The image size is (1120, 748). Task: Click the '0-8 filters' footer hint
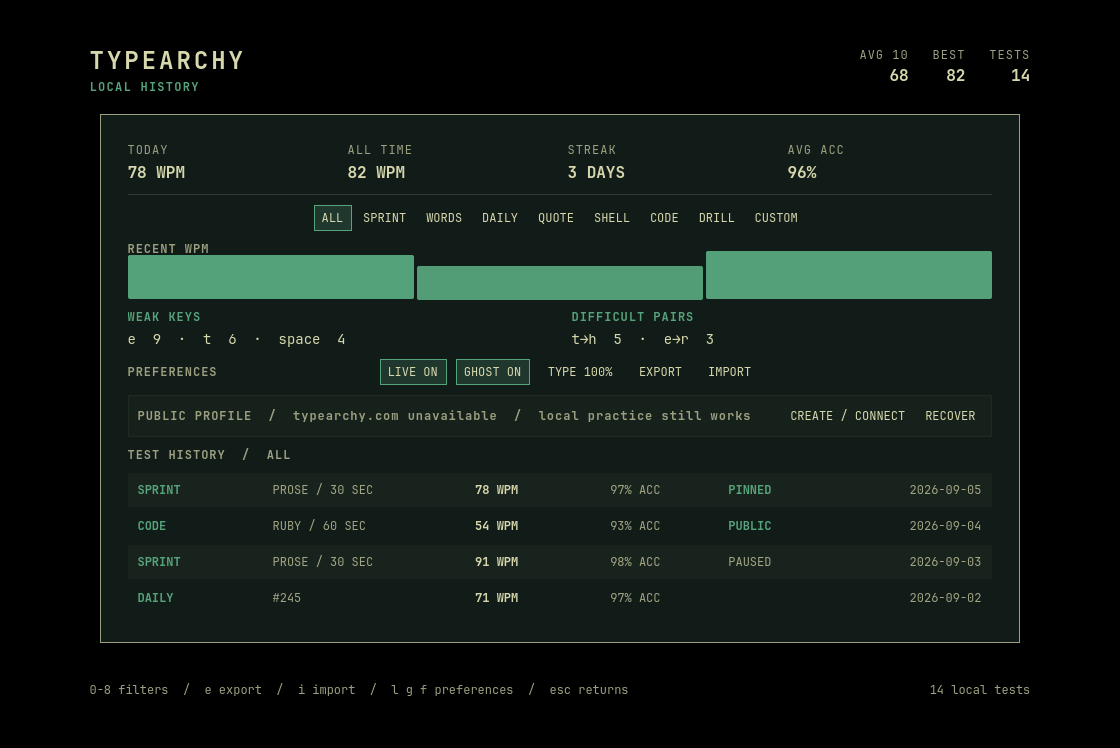click(x=129, y=690)
